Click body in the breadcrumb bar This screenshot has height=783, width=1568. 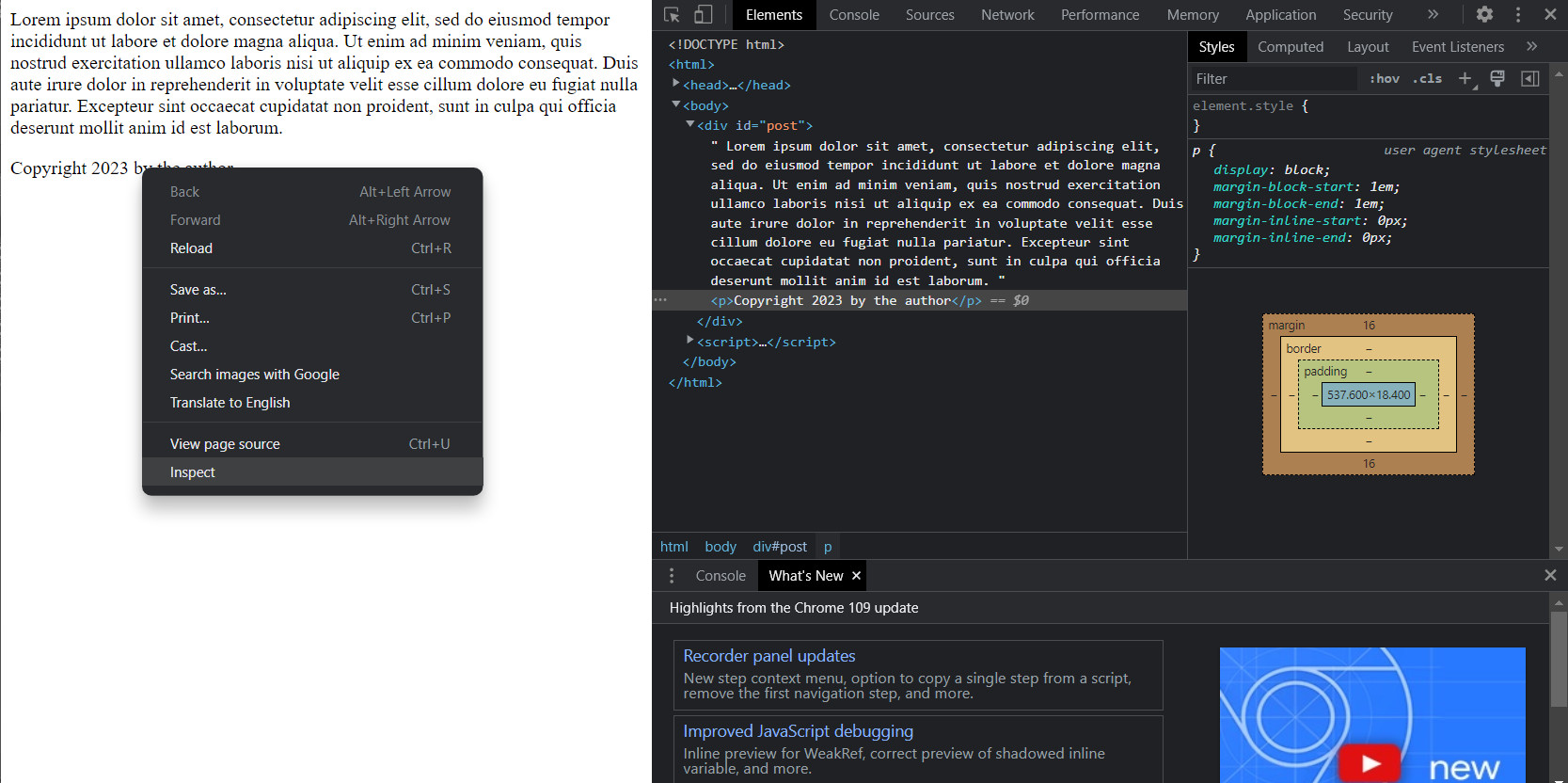click(x=721, y=547)
